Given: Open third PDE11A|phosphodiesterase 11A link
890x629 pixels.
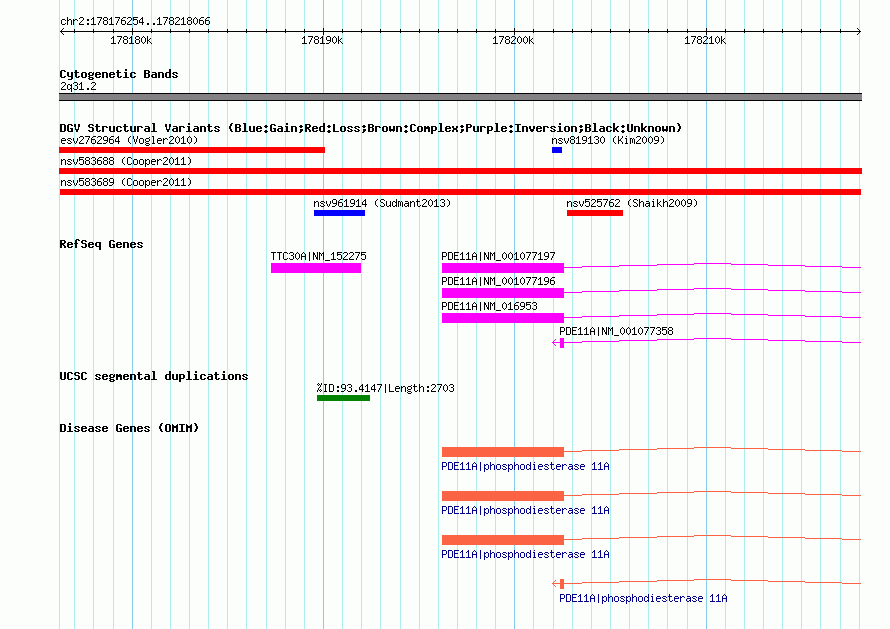Looking at the screenshot, I should pos(525,554).
